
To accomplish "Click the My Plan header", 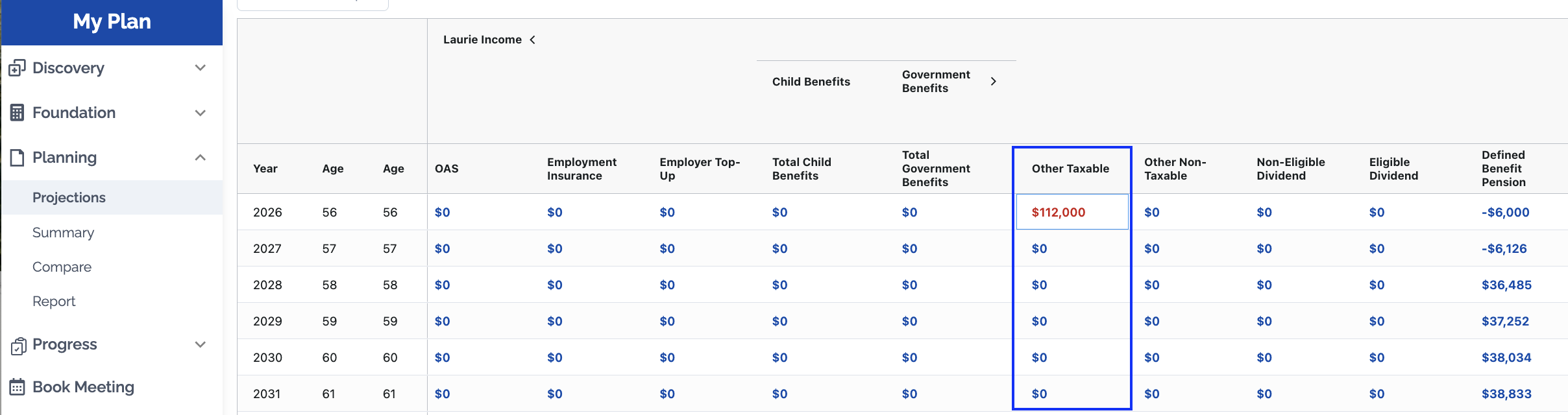I will [x=112, y=22].
